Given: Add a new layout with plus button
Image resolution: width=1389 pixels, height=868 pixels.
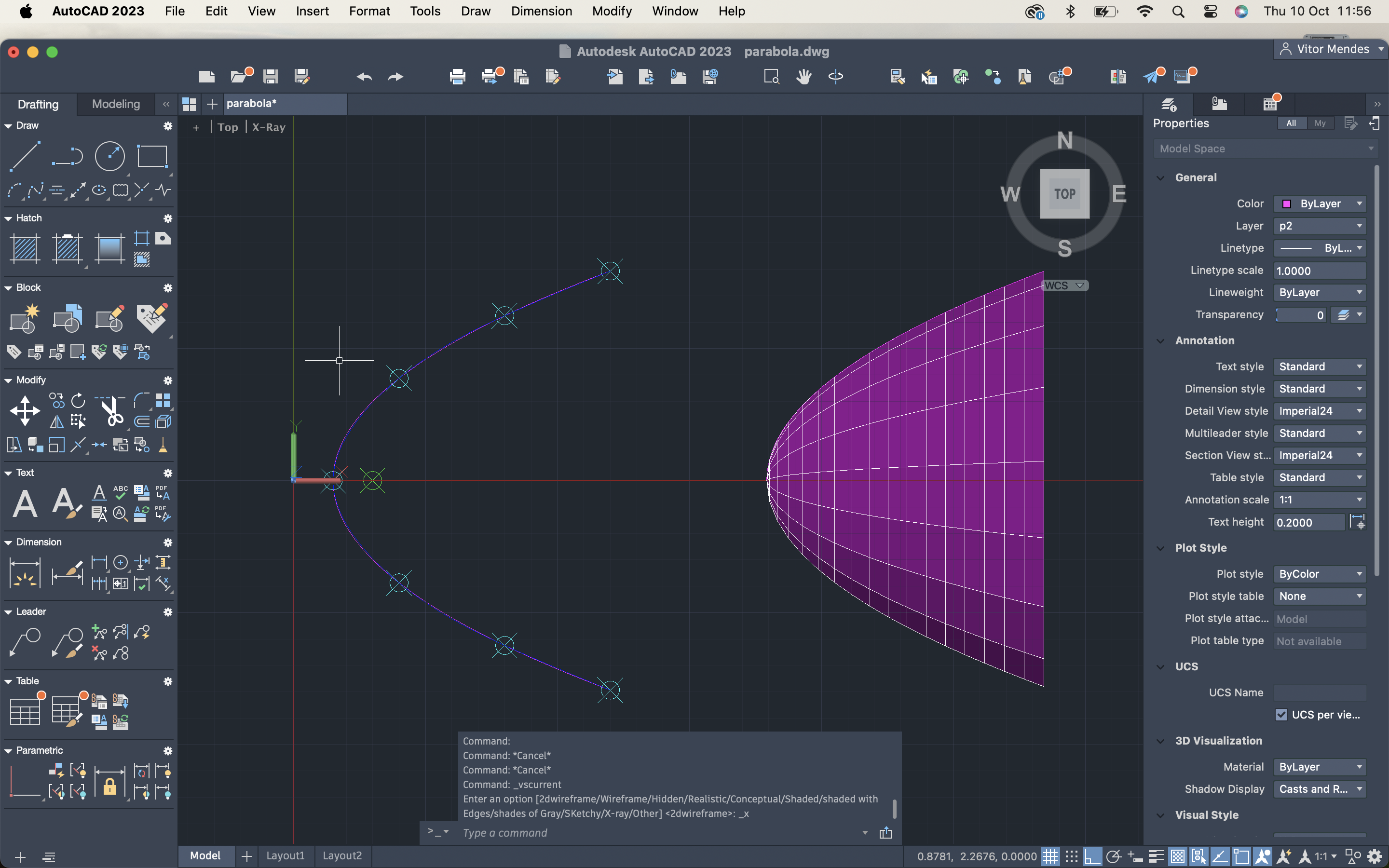Looking at the screenshot, I should (247, 856).
